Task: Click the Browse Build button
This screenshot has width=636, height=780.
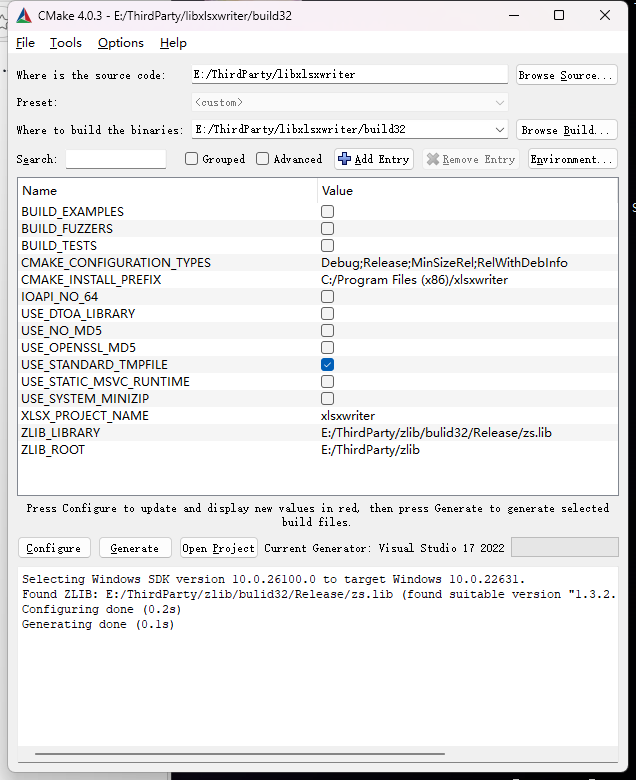Action: [566, 130]
